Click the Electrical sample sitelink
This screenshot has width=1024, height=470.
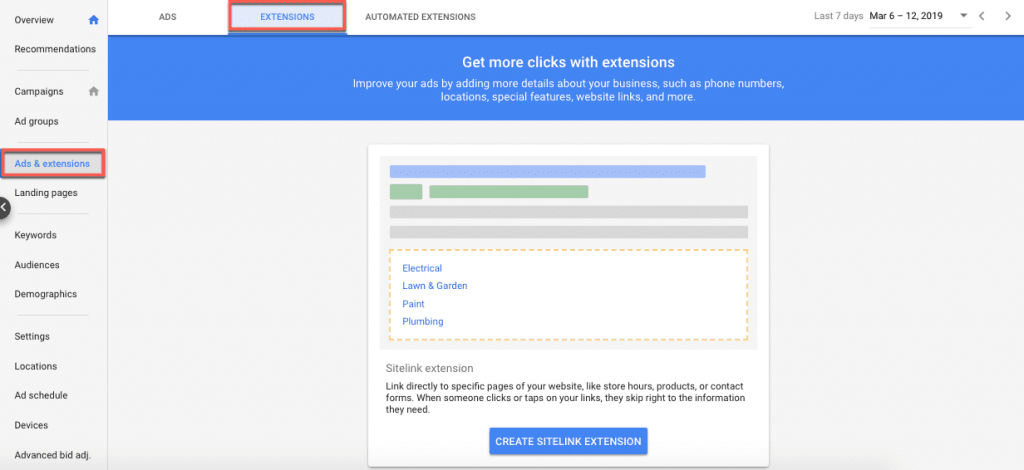point(422,268)
